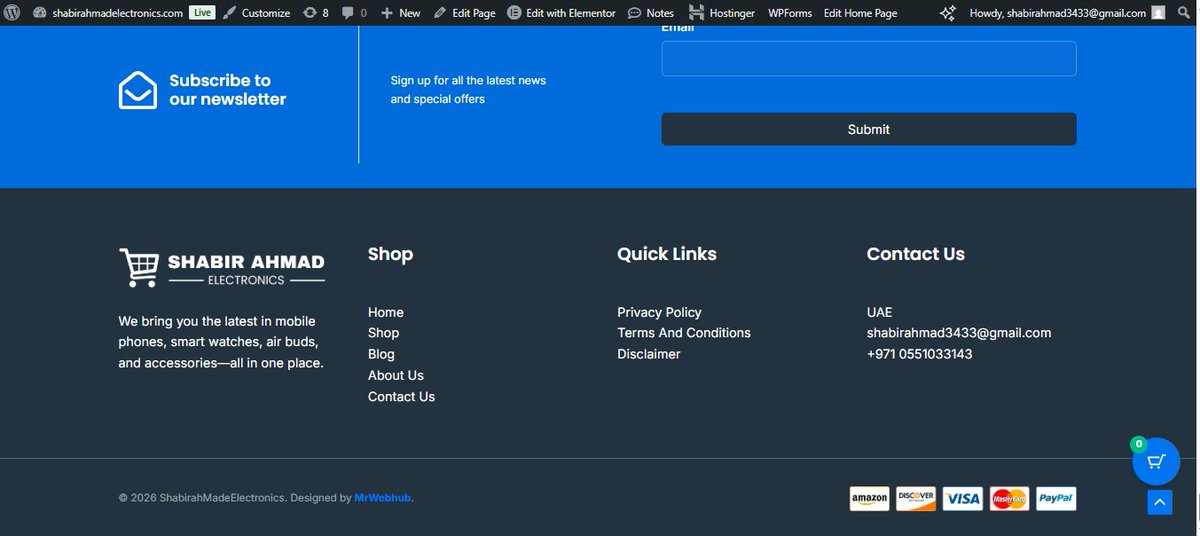
Task: Open the WordPress logo menu
Action: pyautogui.click(x=12, y=13)
